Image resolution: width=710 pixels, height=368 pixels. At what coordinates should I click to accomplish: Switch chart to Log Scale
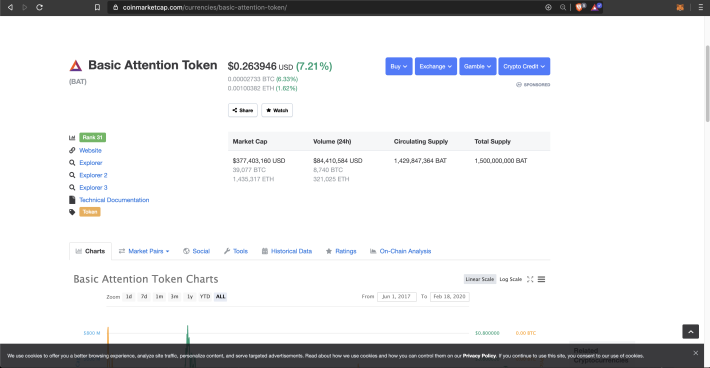[510, 279]
